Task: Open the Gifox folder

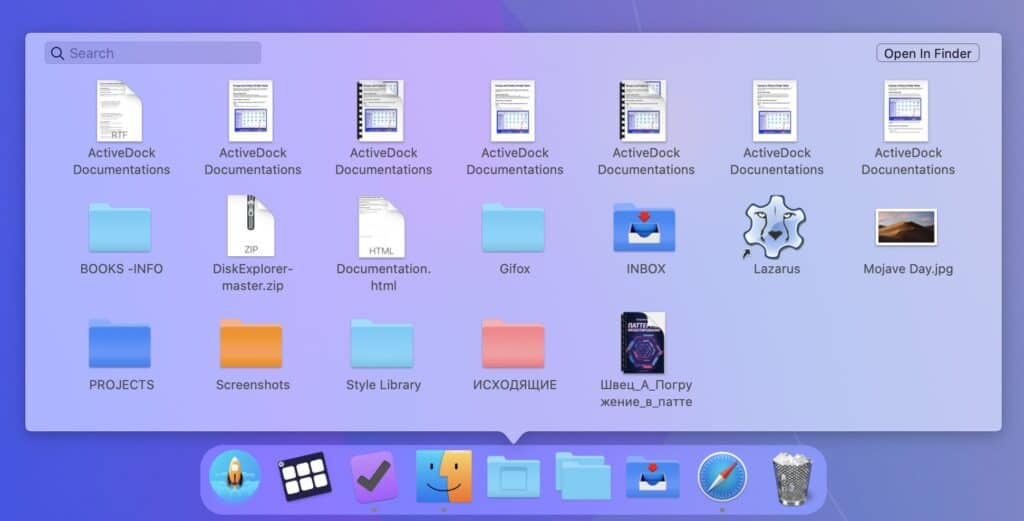Action: [513, 228]
